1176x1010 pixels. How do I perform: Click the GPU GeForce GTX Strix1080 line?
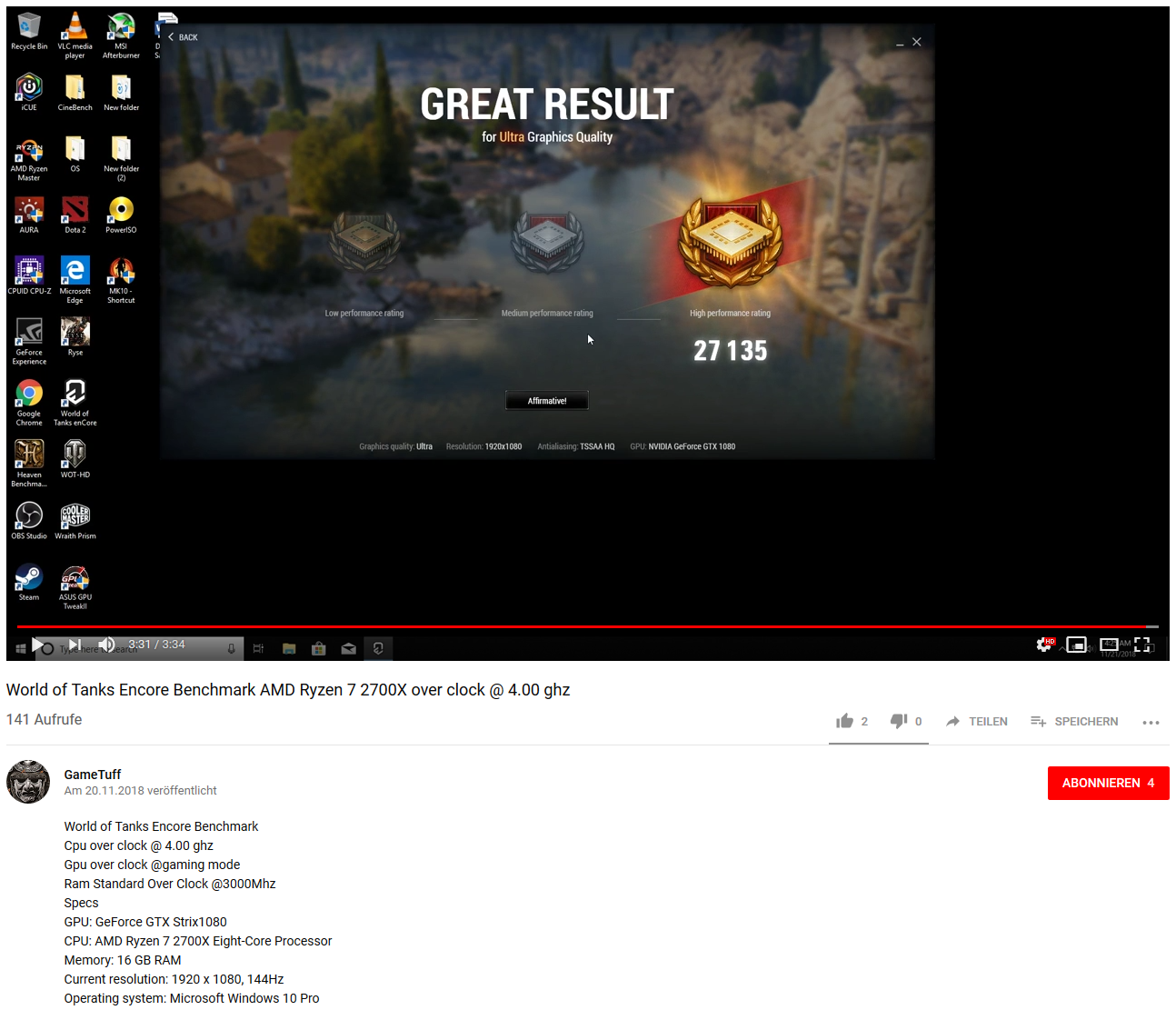point(145,922)
